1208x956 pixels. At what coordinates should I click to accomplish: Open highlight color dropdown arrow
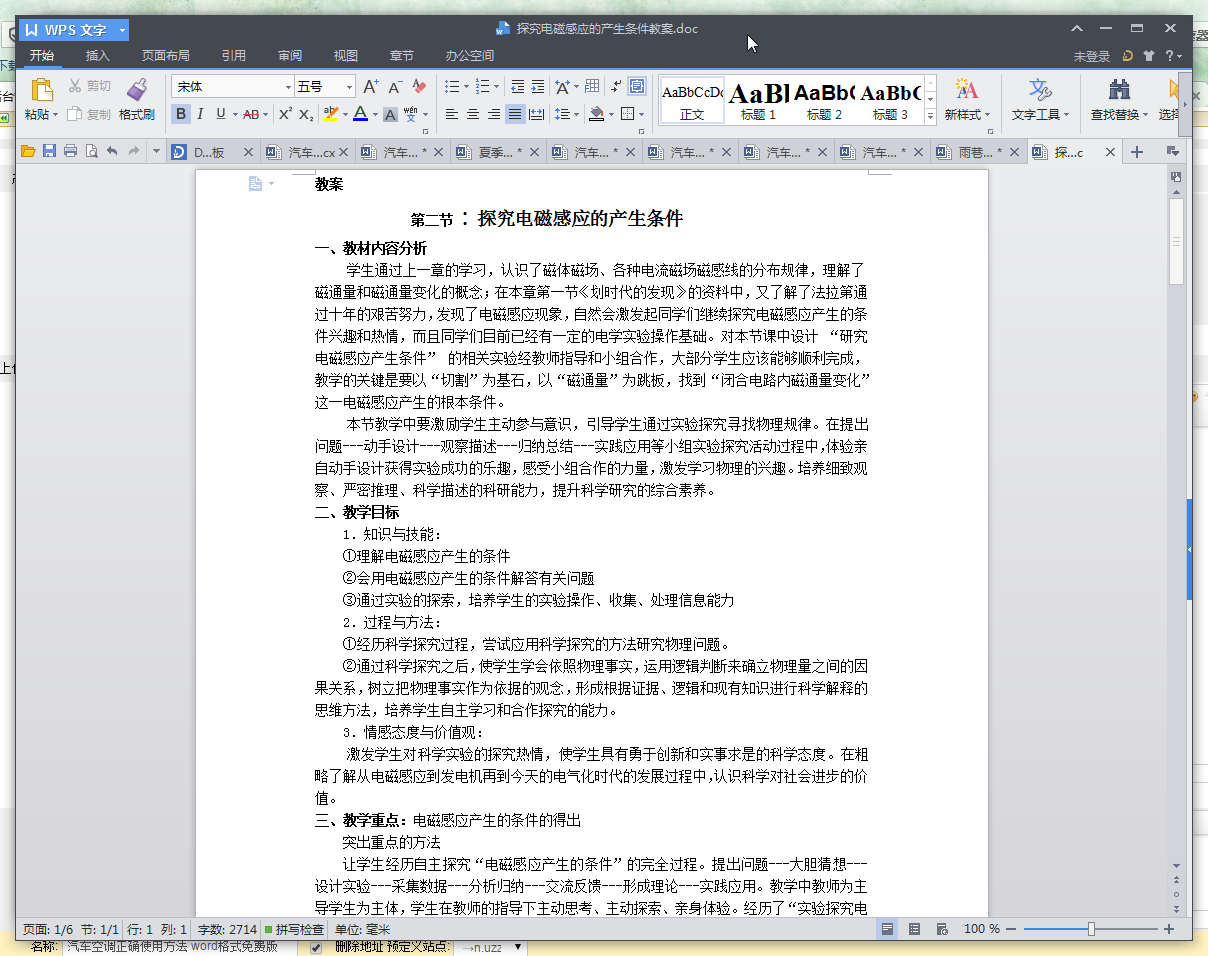345,114
